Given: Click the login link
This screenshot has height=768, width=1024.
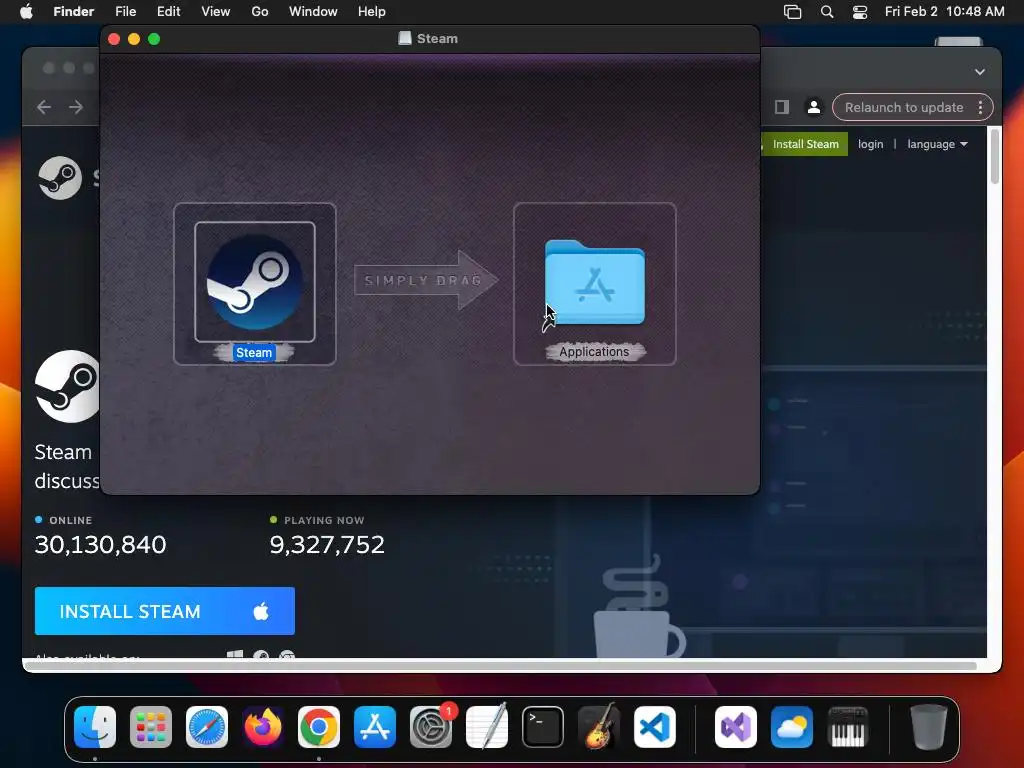Looking at the screenshot, I should pyautogui.click(x=870, y=144).
